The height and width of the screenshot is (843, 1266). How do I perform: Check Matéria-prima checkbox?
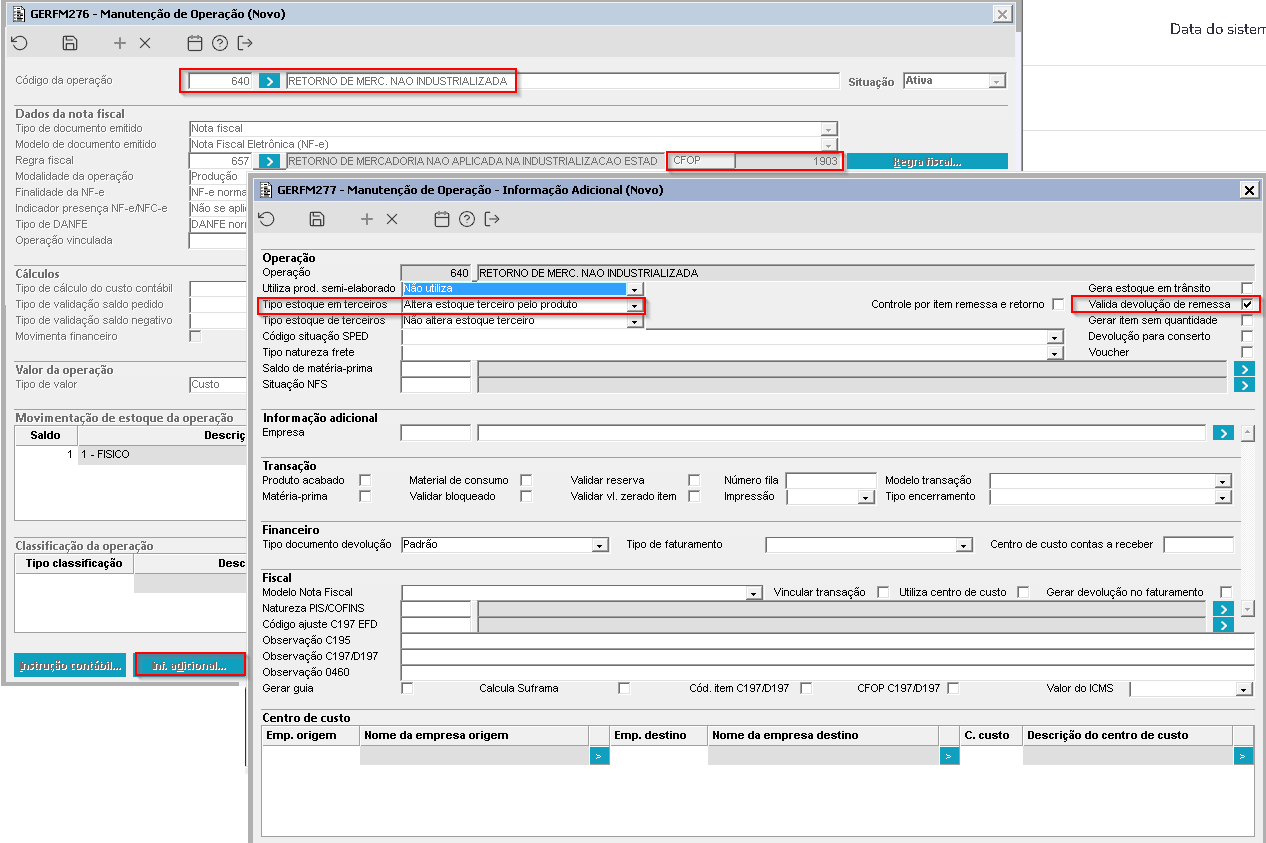[x=365, y=496]
